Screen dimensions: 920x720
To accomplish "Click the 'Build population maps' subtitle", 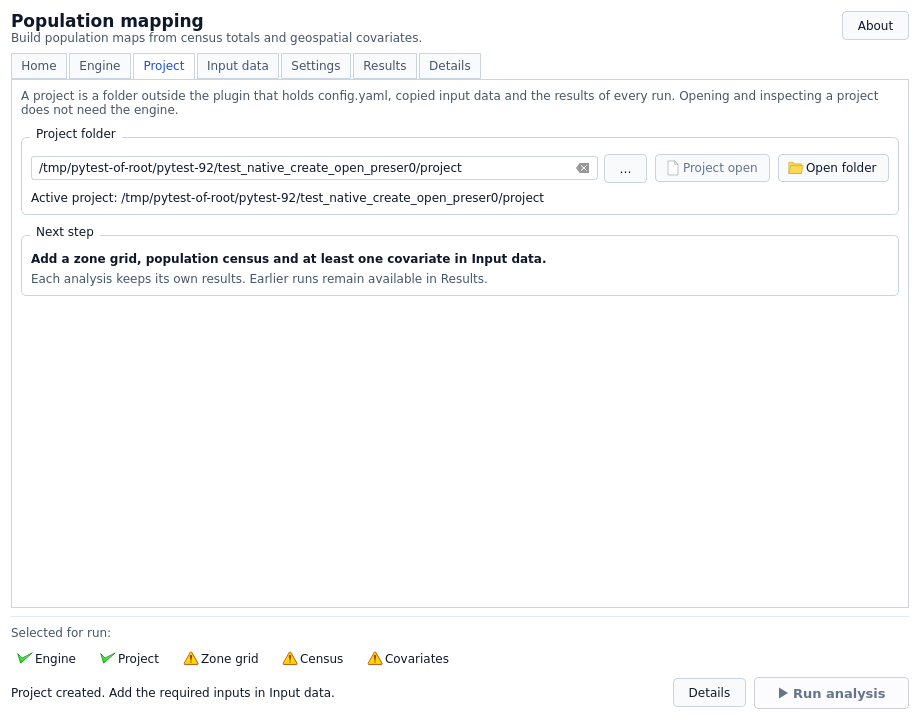I will pyautogui.click(x=217, y=38).
